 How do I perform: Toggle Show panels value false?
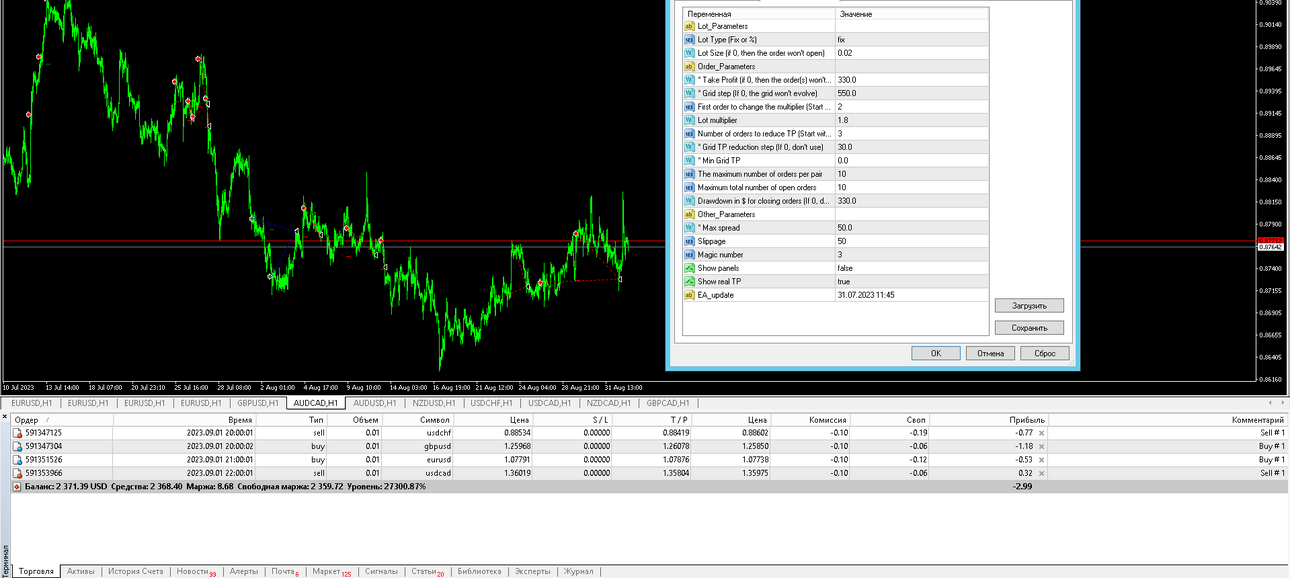click(912, 268)
